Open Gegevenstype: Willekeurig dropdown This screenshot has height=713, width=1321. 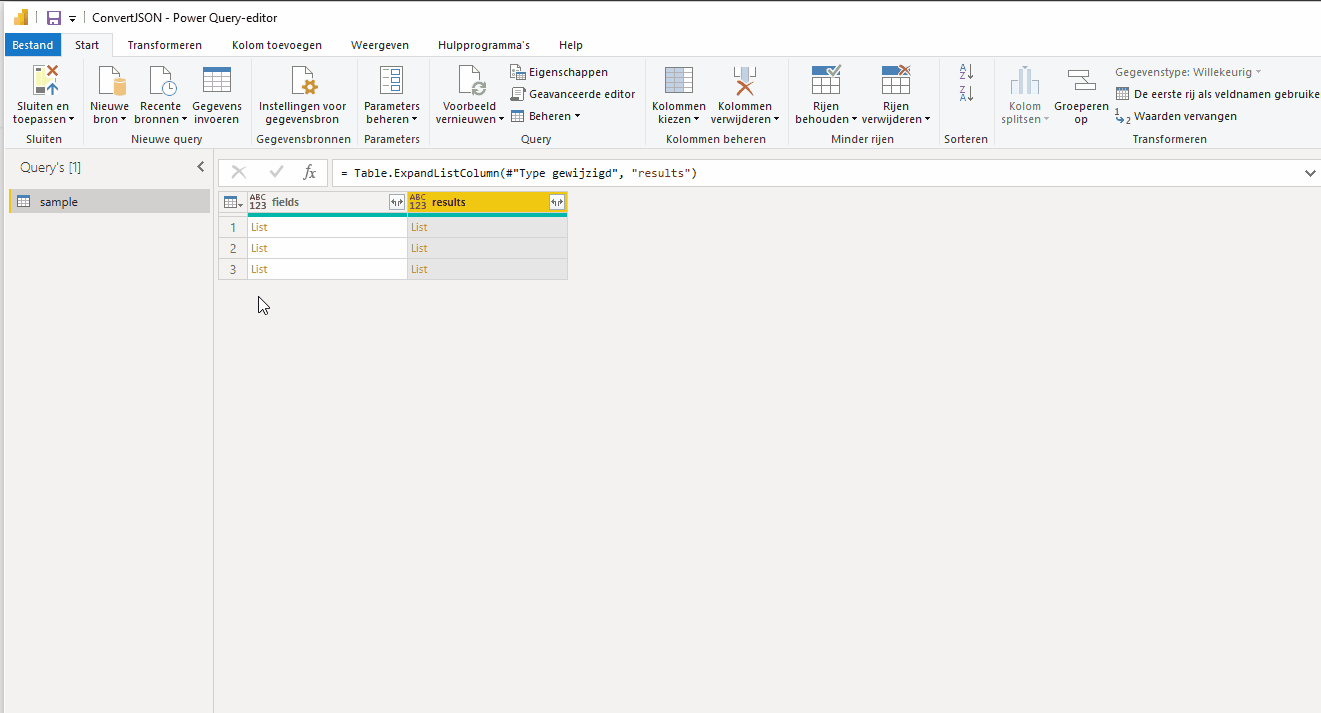[1188, 72]
